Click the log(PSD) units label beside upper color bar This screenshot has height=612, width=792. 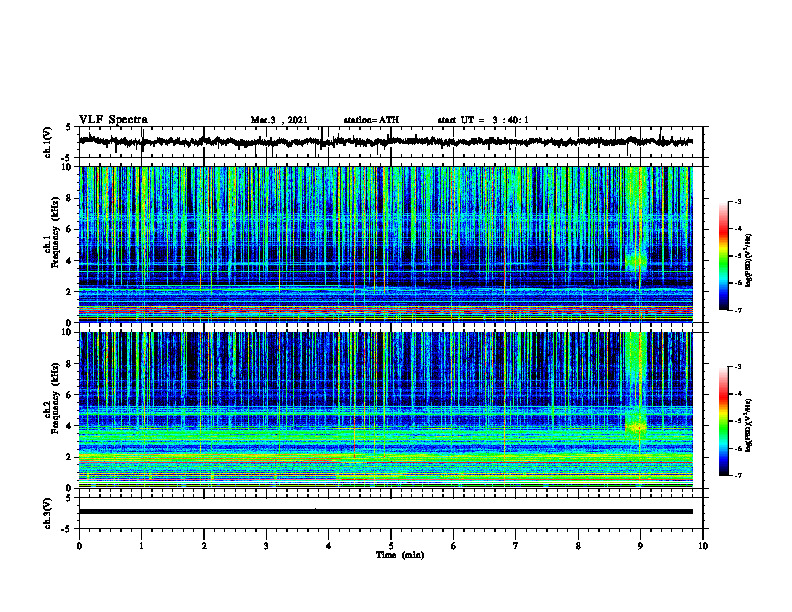click(x=749, y=260)
